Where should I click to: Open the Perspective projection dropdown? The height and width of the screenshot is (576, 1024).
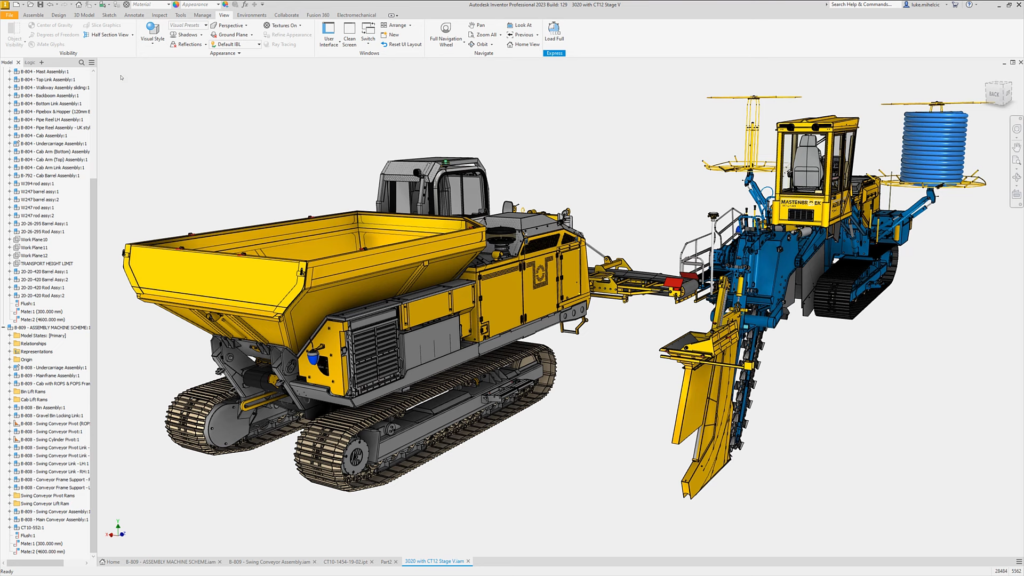(231, 24)
